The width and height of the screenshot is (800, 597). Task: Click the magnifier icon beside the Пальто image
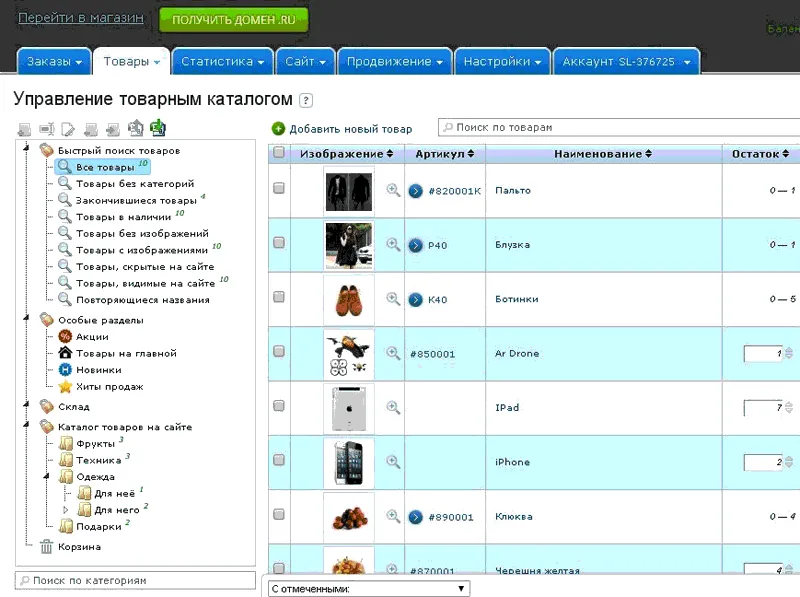coord(393,190)
